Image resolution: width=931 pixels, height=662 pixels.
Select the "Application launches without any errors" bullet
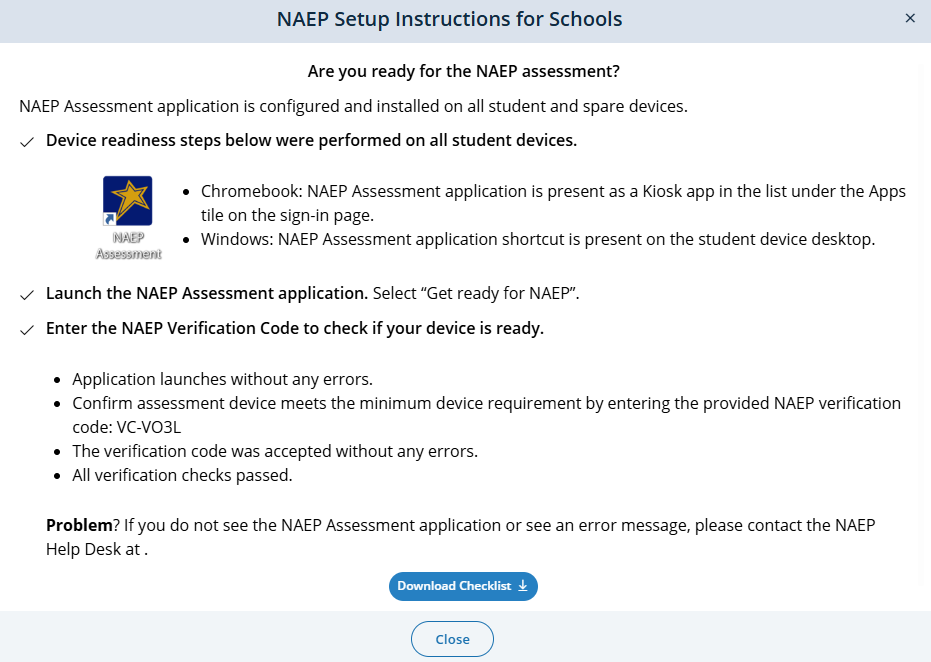(222, 379)
